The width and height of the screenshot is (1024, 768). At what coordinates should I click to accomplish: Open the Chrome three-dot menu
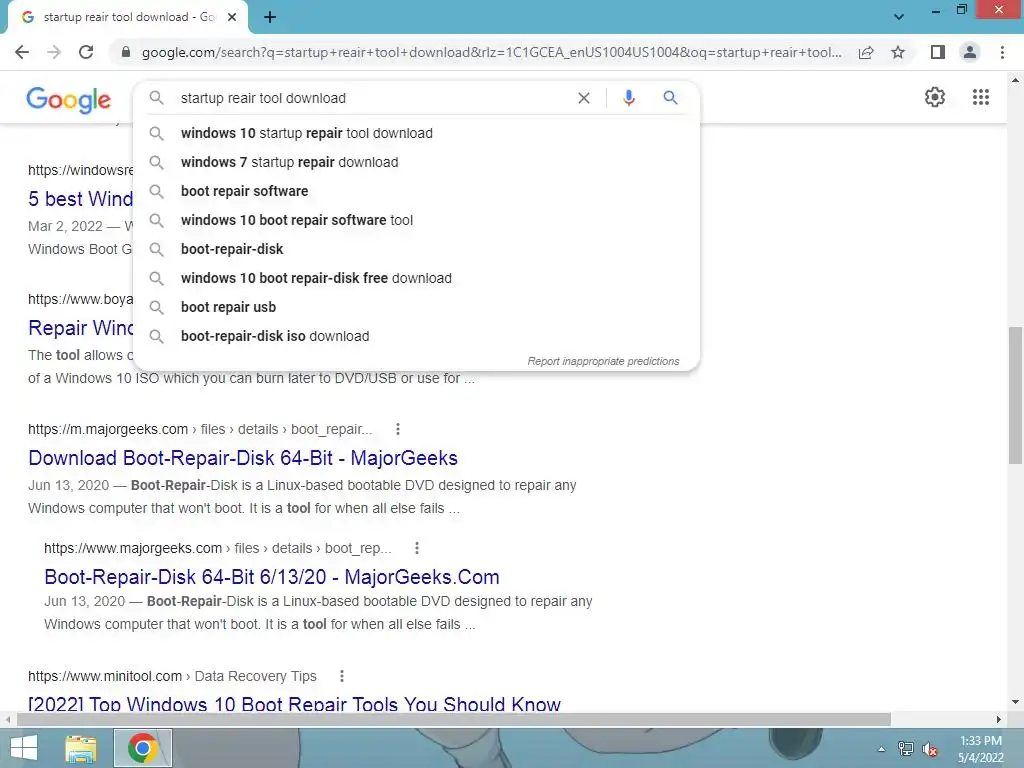pyautogui.click(x=1002, y=52)
